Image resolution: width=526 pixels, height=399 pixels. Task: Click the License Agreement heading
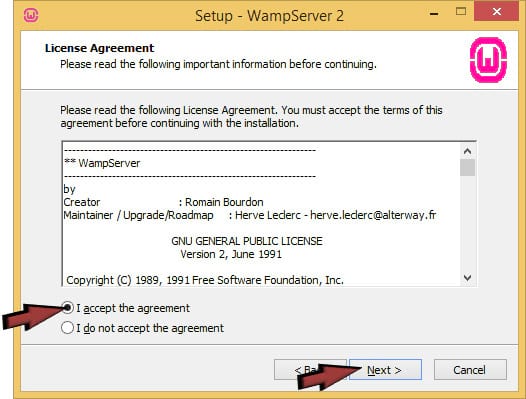click(99, 48)
